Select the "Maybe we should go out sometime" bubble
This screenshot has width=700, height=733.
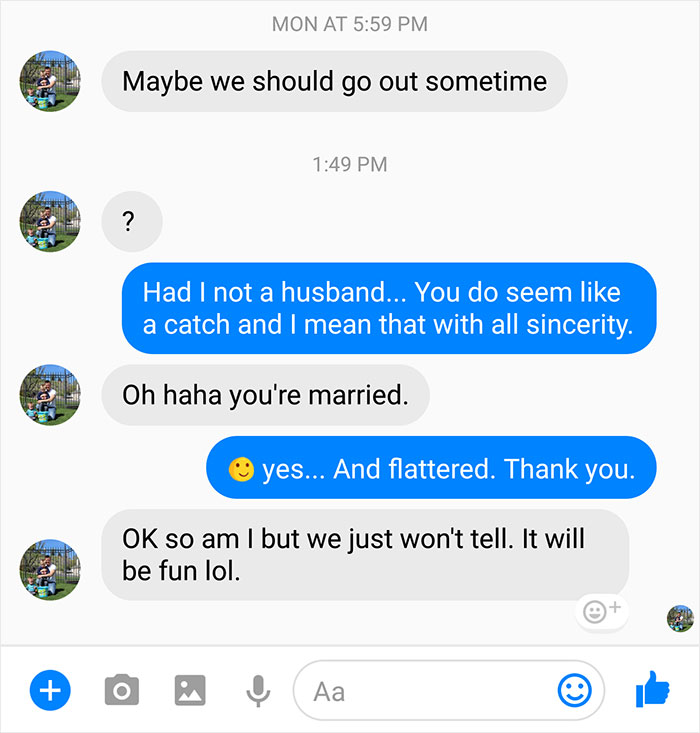[334, 81]
